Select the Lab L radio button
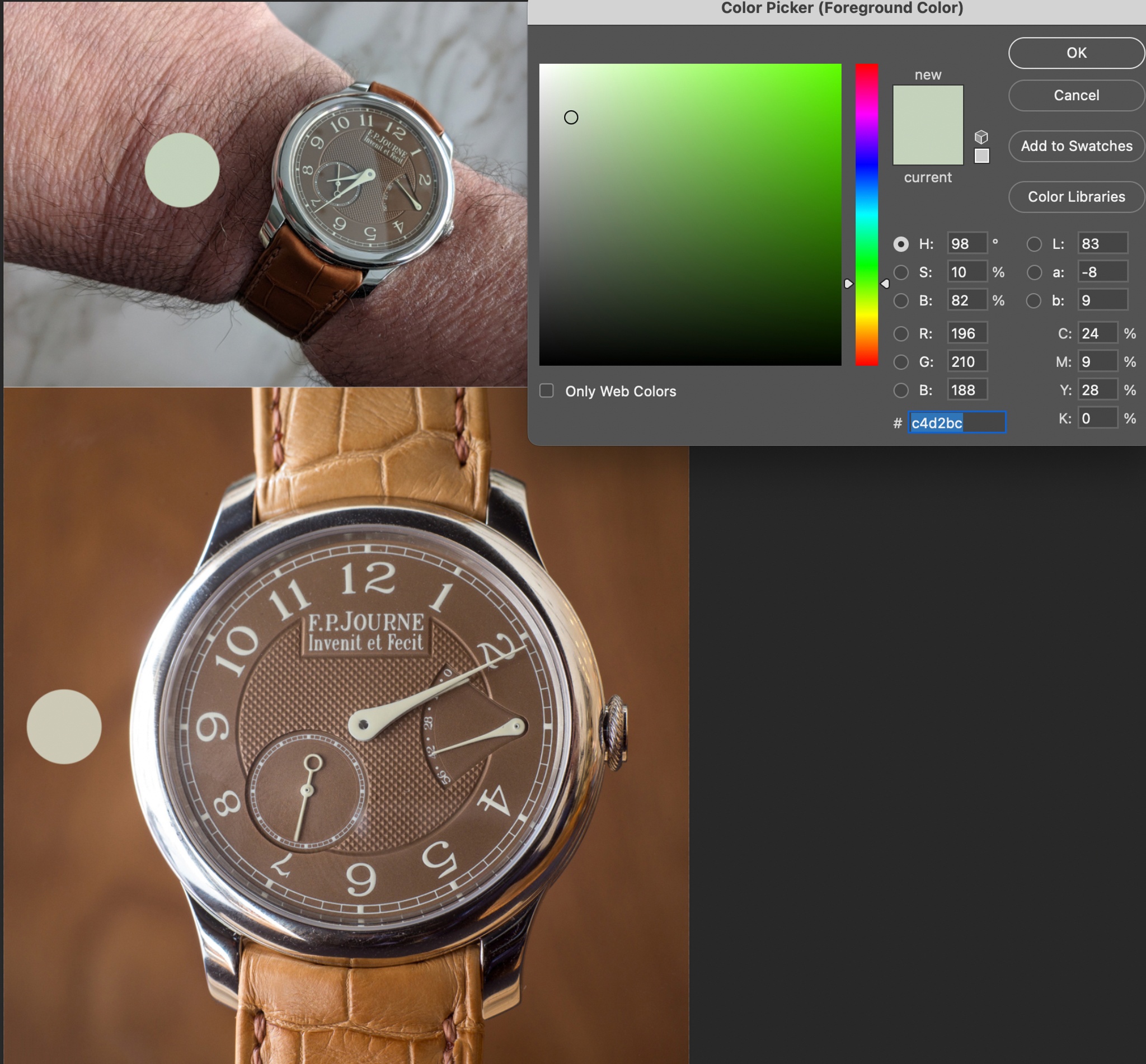1146x1064 pixels. pyautogui.click(x=1034, y=244)
